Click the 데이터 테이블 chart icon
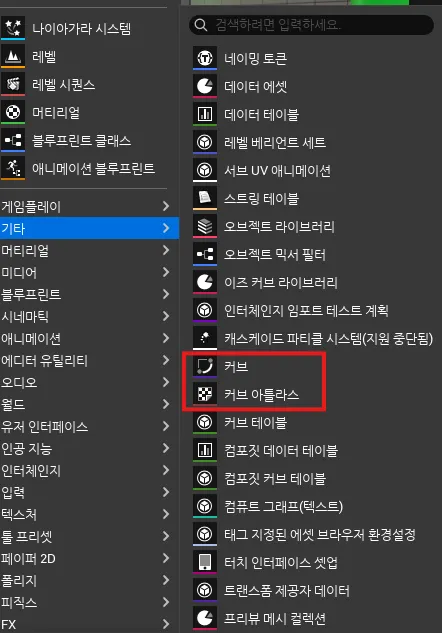 click(x=205, y=114)
